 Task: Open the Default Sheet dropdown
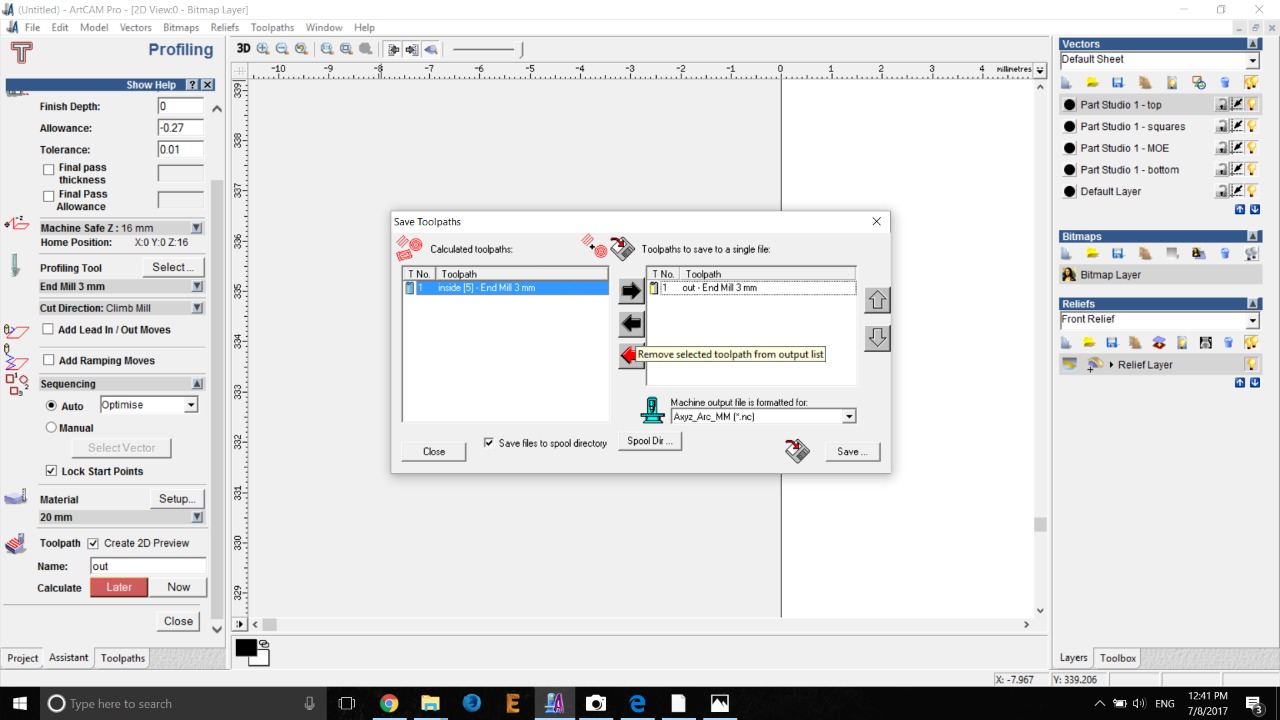(1252, 60)
